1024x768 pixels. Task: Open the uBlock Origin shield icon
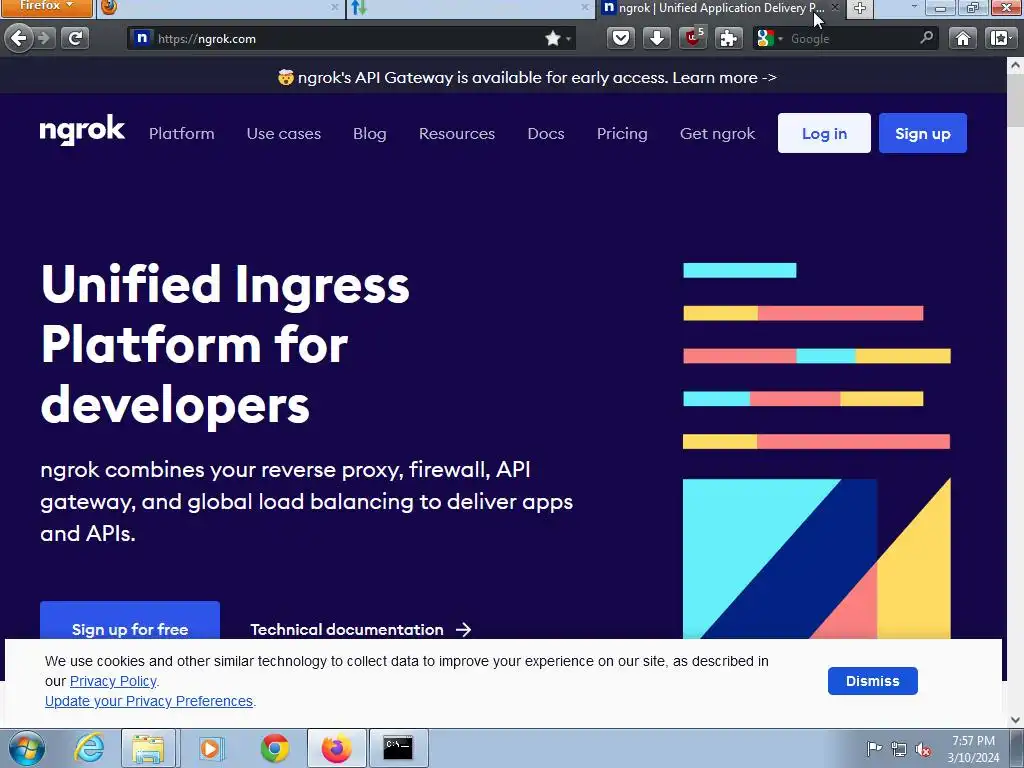pos(693,39)
